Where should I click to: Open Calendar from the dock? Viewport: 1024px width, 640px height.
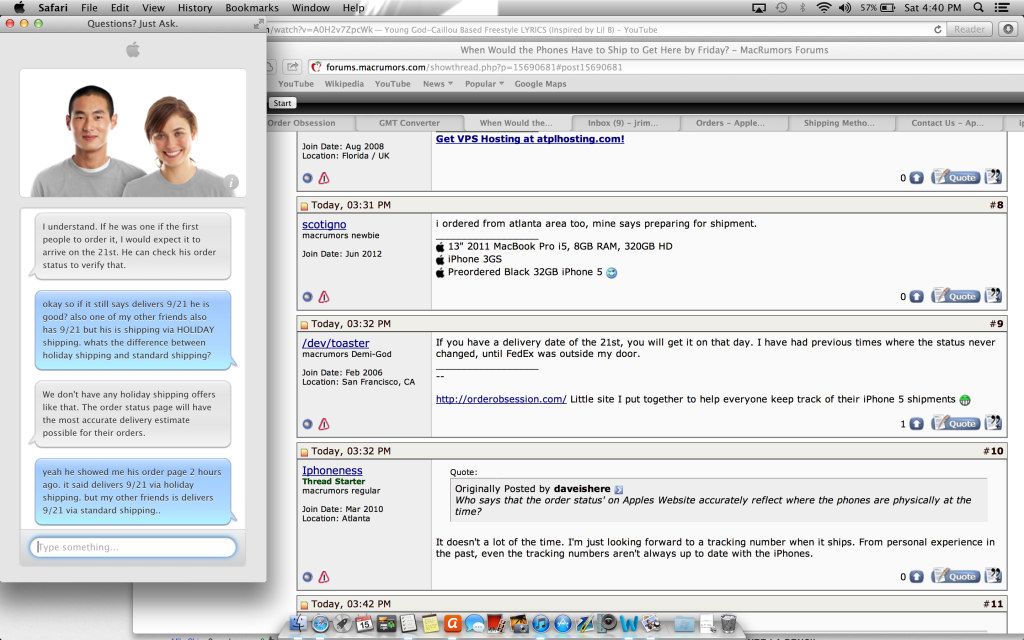pyautogui.click(x=364, y=624)
